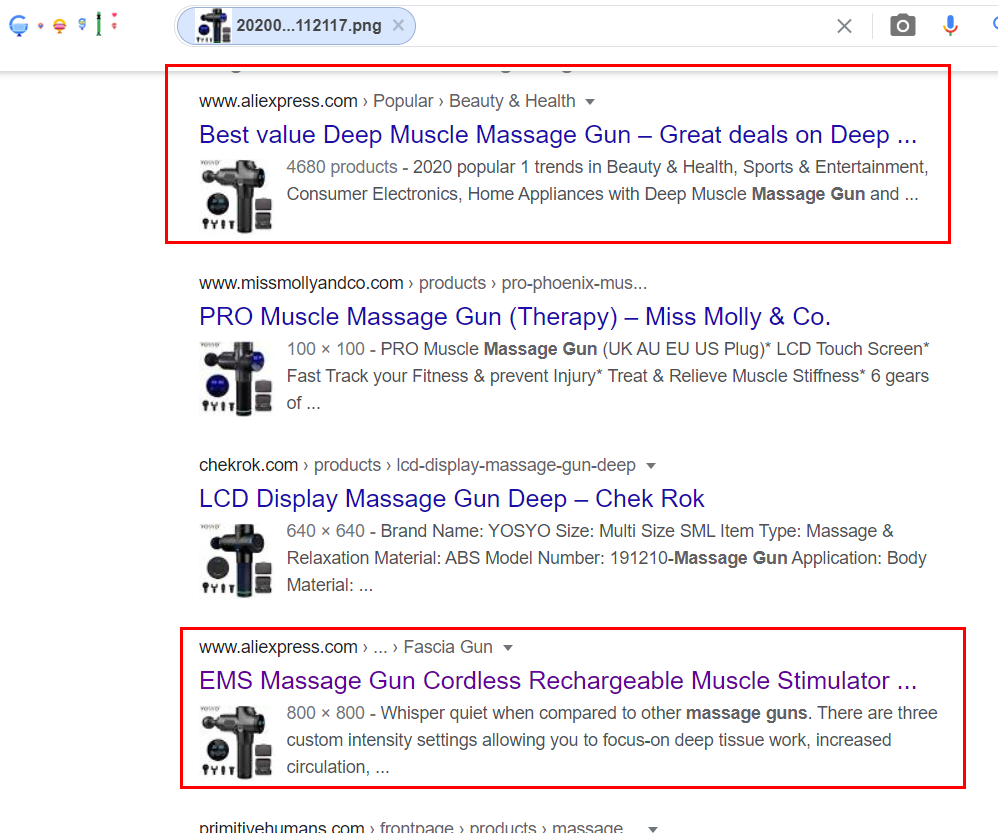Open the Google doodle logo

coord(62,24)
